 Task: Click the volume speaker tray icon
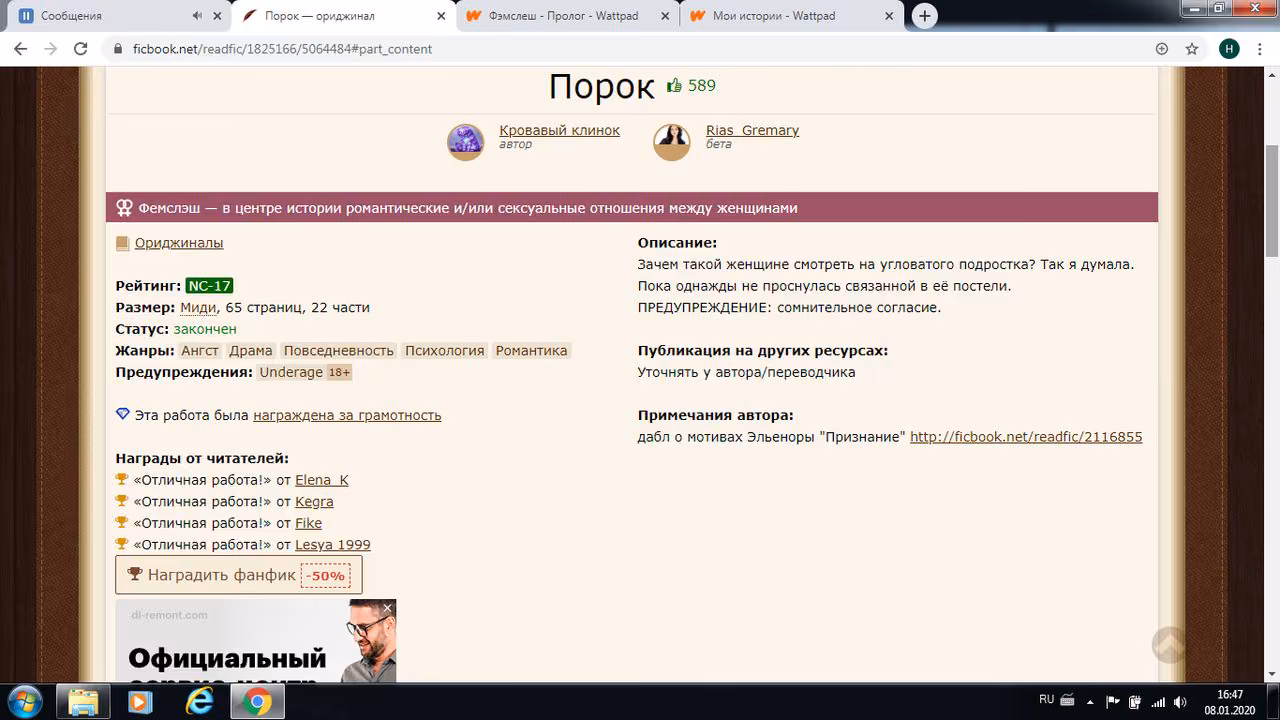(1182, 702)
